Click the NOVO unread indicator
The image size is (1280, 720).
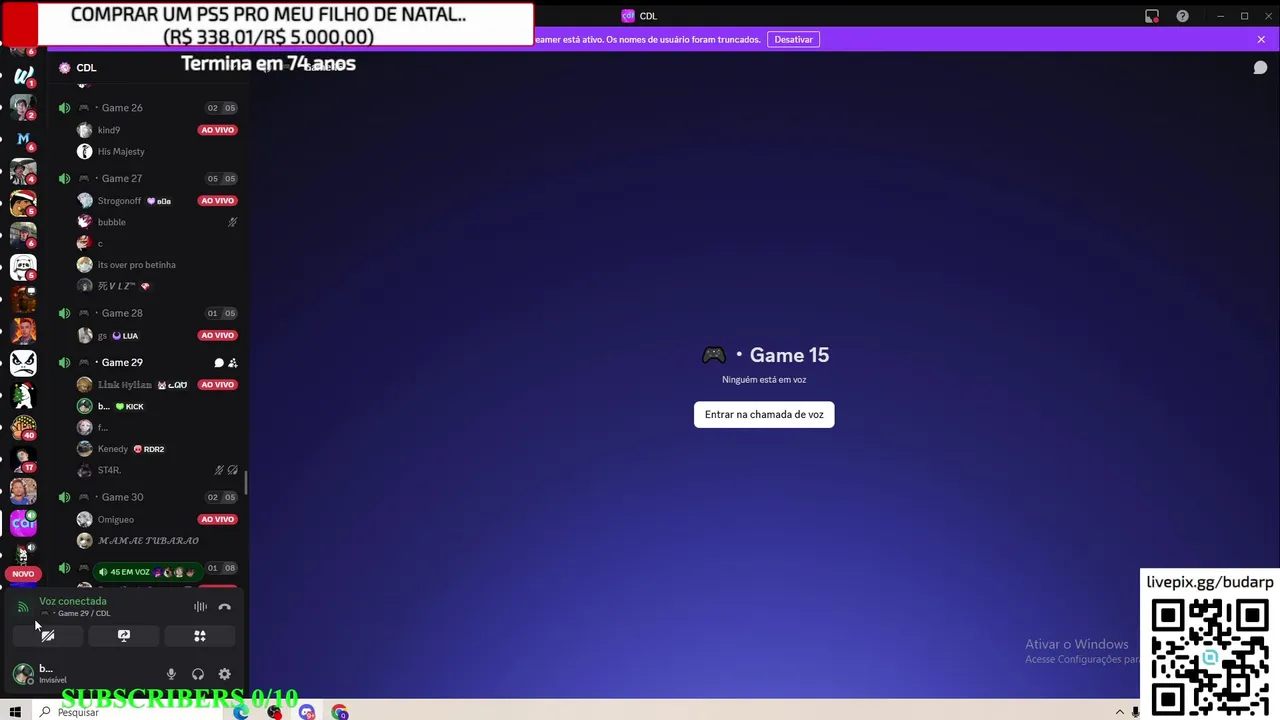23,574
